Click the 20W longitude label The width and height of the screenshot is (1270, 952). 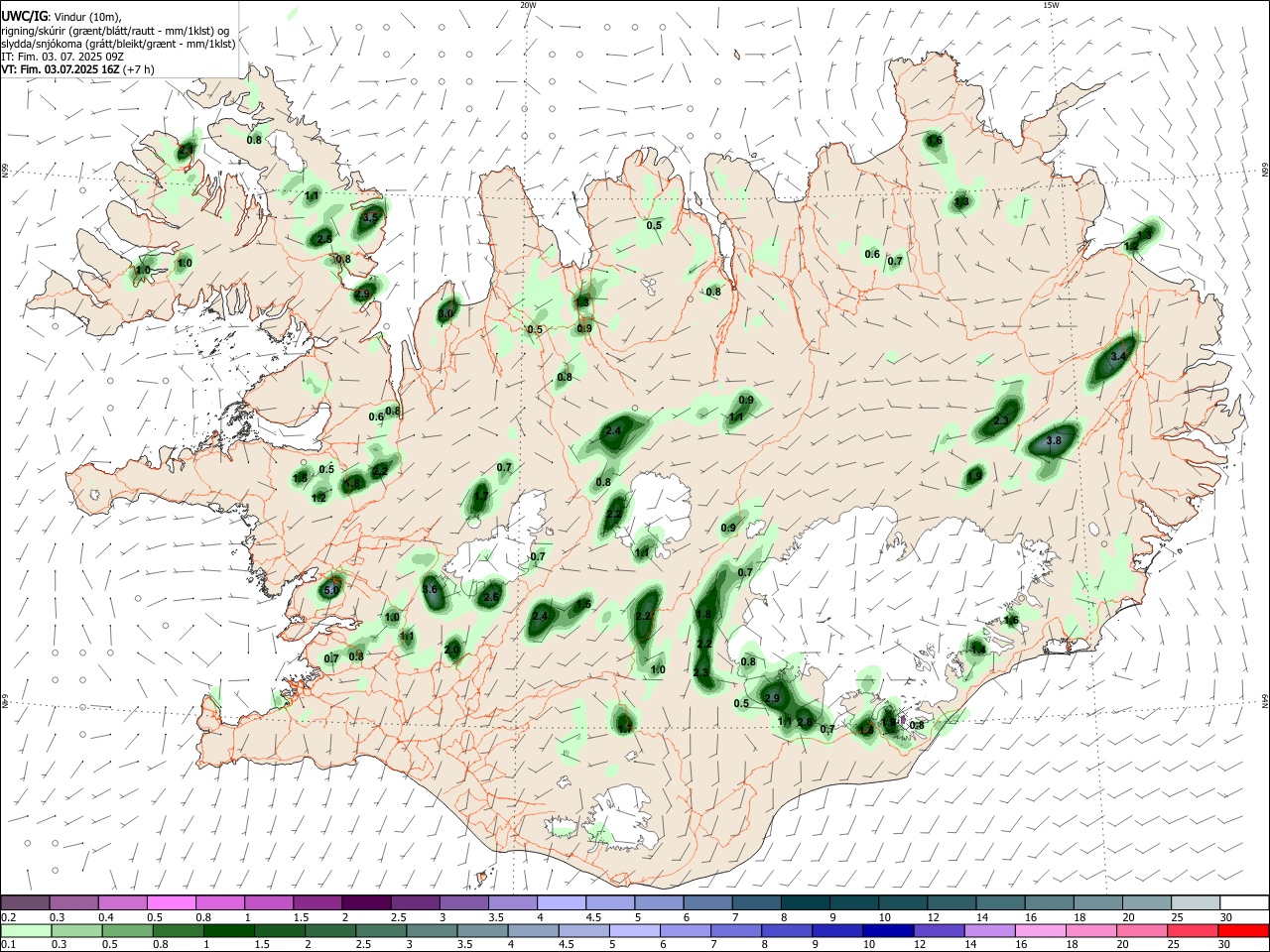point(528,5)
